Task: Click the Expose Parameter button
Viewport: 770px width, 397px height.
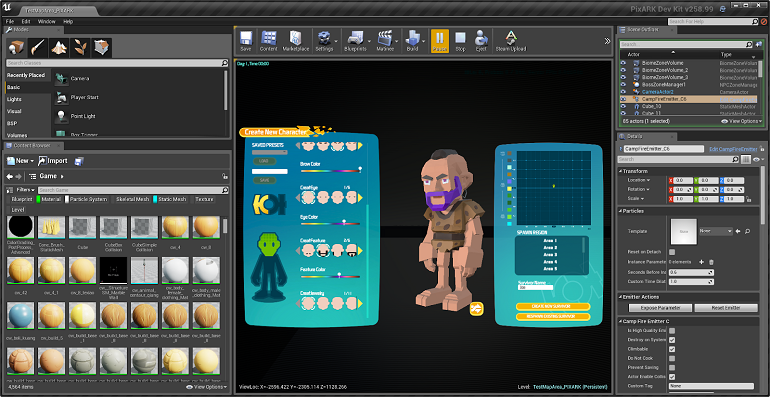Action: [x=660, y=308]
